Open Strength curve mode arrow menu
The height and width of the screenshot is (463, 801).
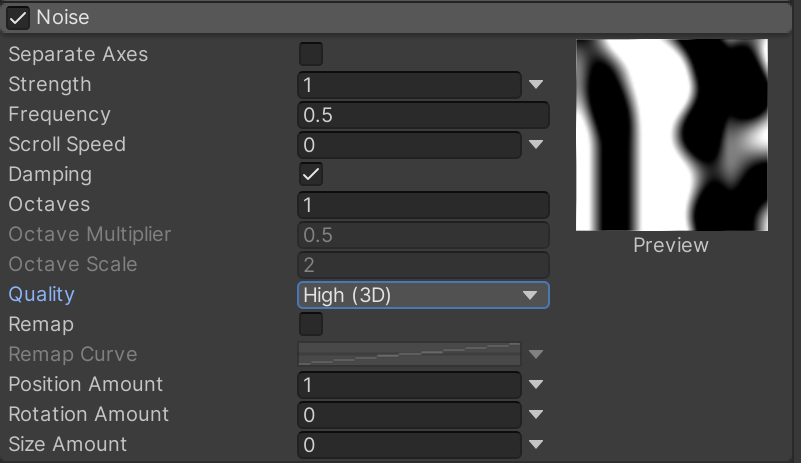536,85
